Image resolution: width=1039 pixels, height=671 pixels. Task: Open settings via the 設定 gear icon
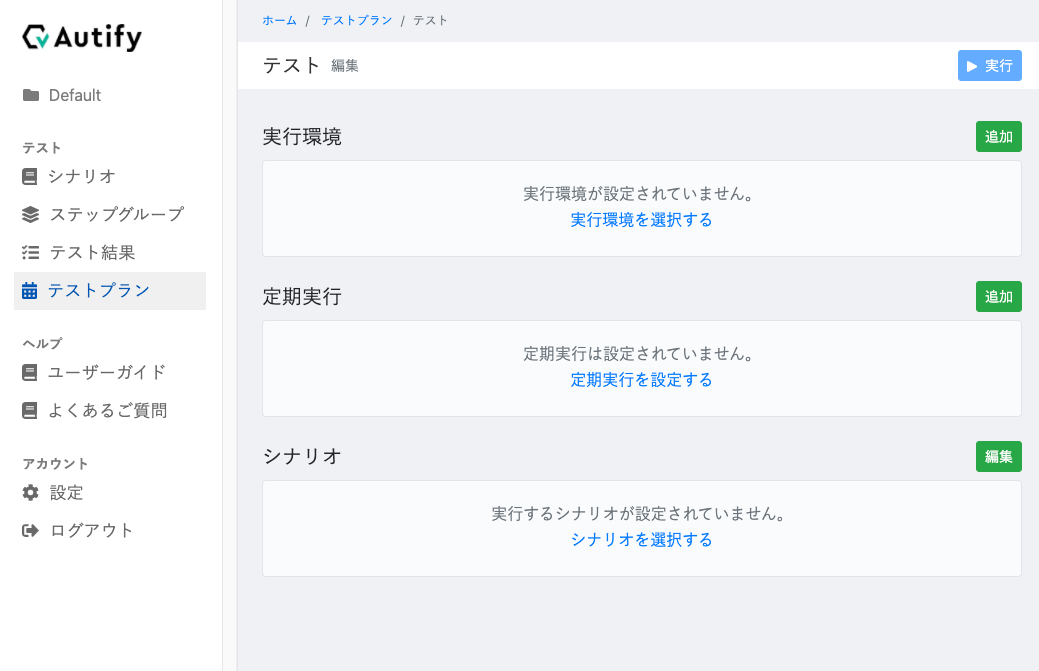(x=28, y=492)
